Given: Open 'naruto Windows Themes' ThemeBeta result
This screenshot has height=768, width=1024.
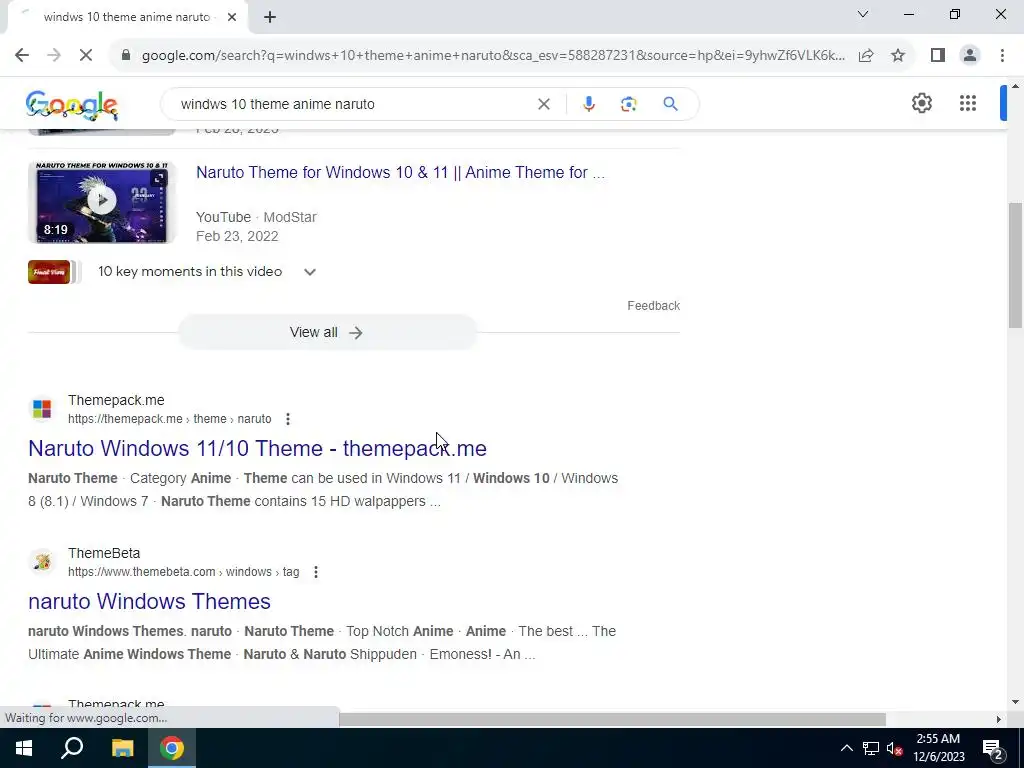Looking at the screenshot, I should point(150,601).
